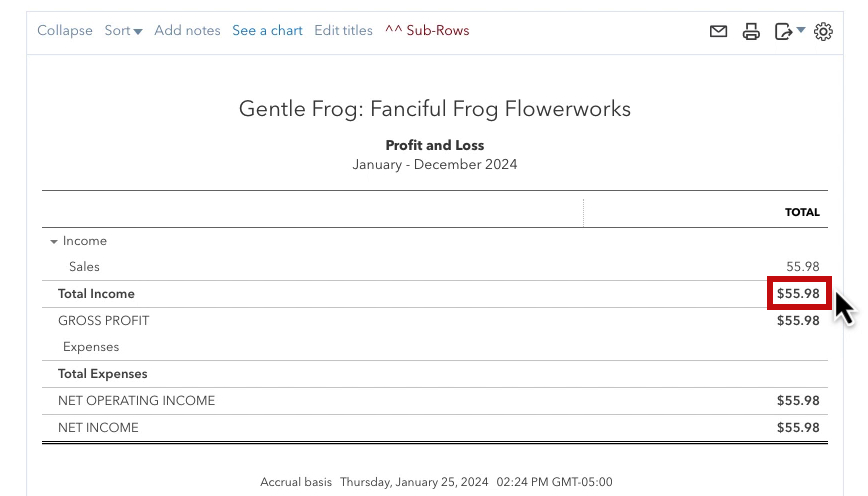The width and height of the screenshot is (868, 496).
Task: Open See a chart link
Action: 267,30
